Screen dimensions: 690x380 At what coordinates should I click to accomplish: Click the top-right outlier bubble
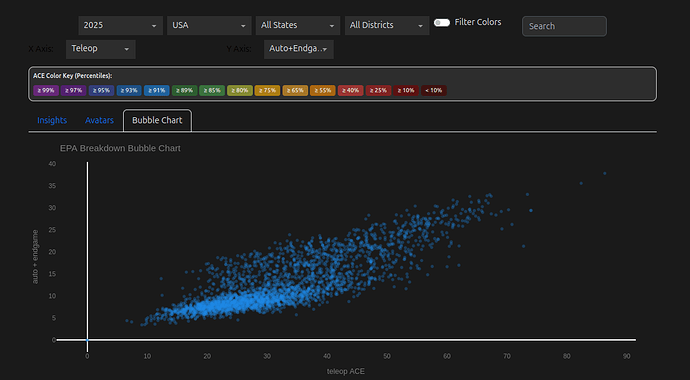[x=605, y=173]
